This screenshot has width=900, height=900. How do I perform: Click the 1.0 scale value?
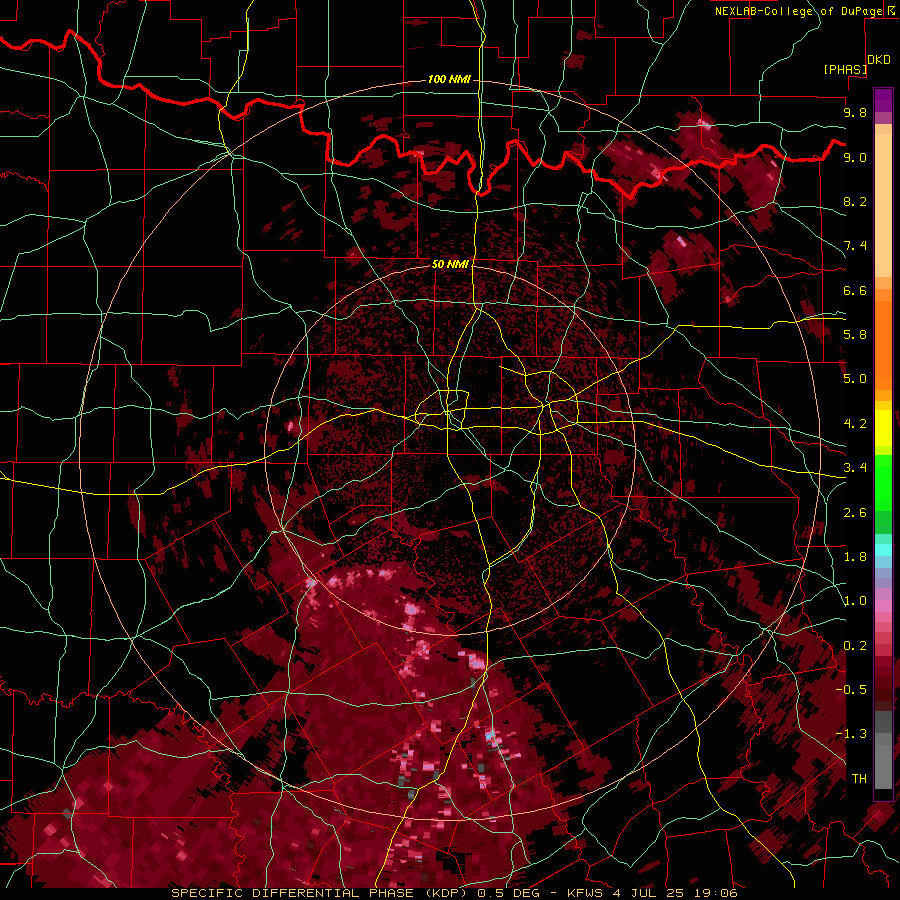[x=855, y=601]
